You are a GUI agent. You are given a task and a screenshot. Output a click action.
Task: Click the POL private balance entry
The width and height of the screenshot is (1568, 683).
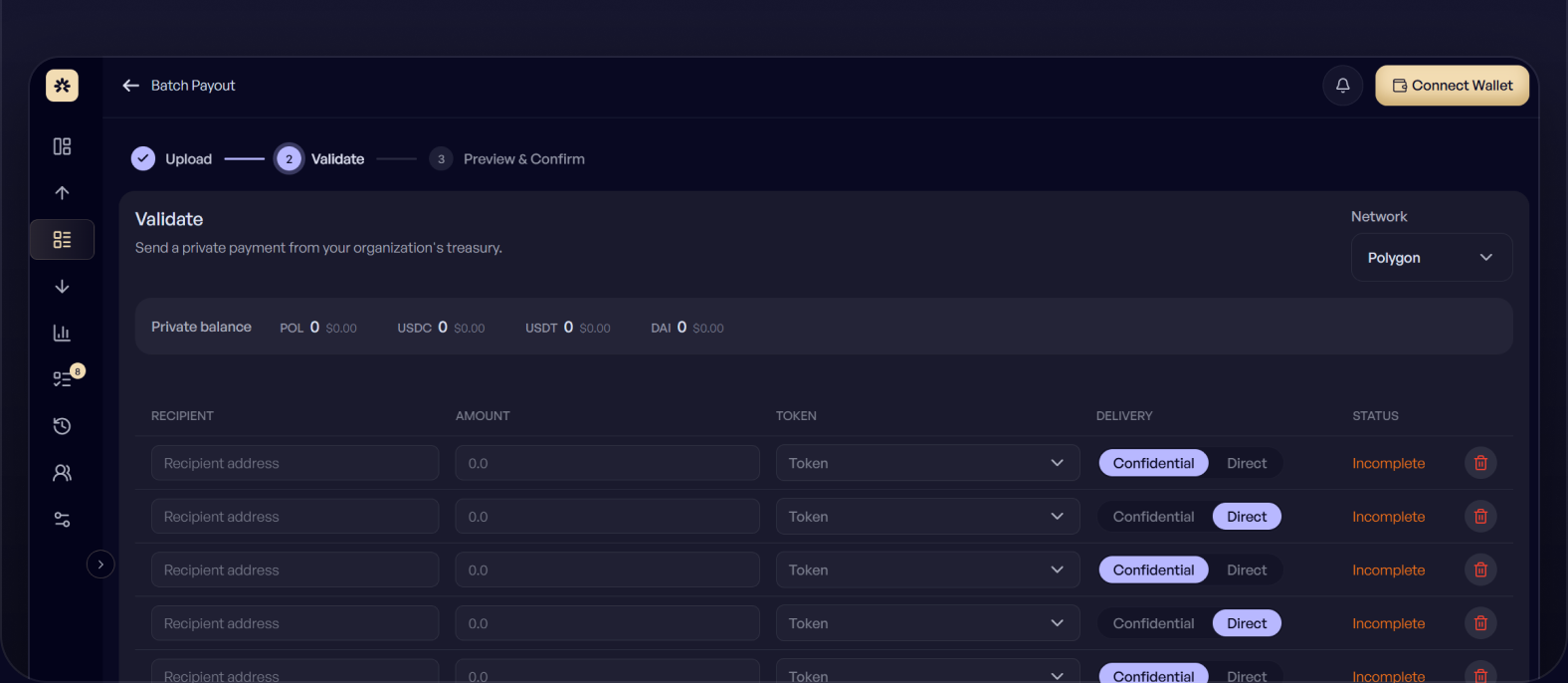[x=318, y=328]
